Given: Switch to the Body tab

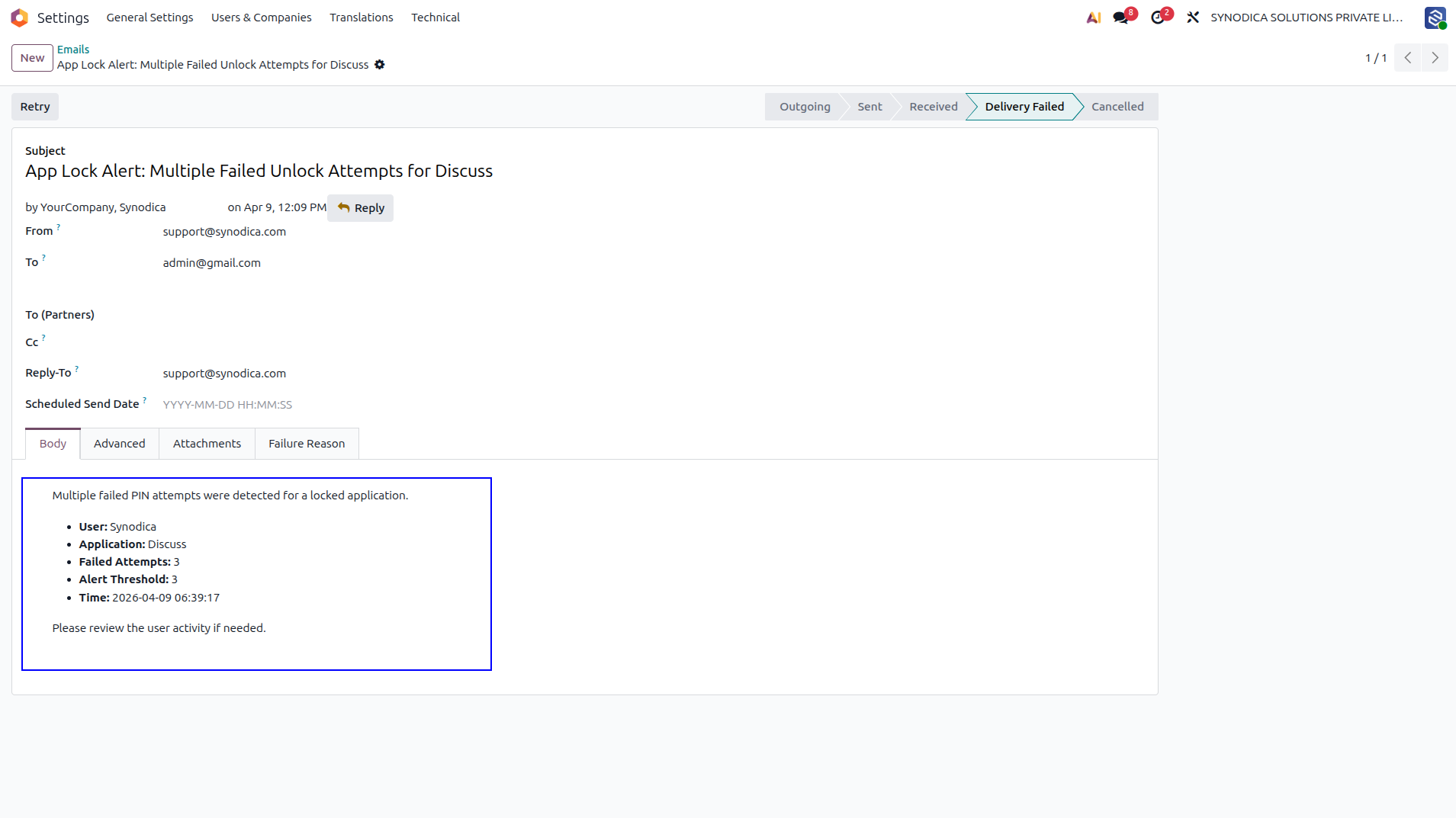Looking at the screenshot, I should coord(53,444).
